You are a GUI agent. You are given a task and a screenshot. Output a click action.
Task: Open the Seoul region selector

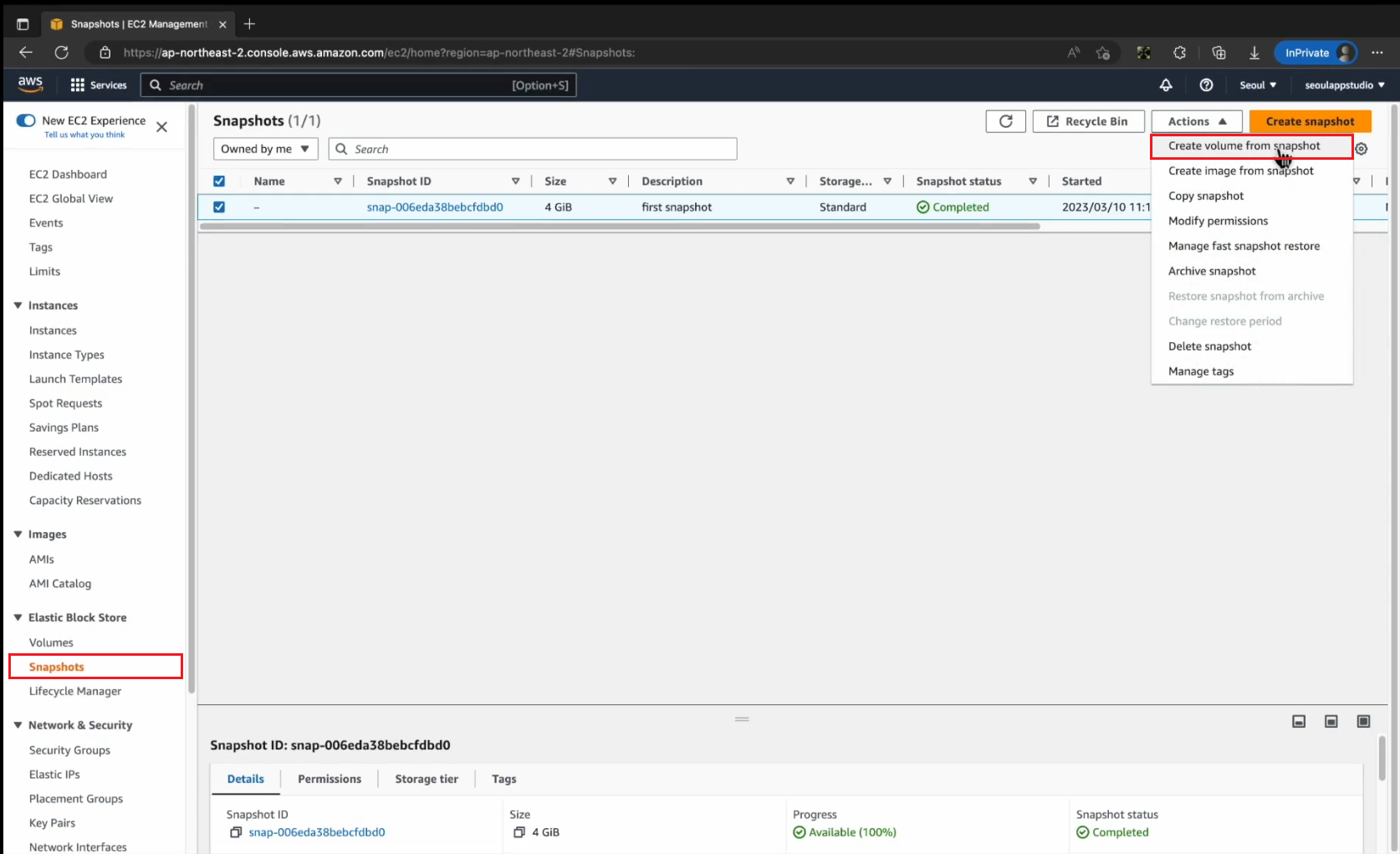[x=1258, y=85]
